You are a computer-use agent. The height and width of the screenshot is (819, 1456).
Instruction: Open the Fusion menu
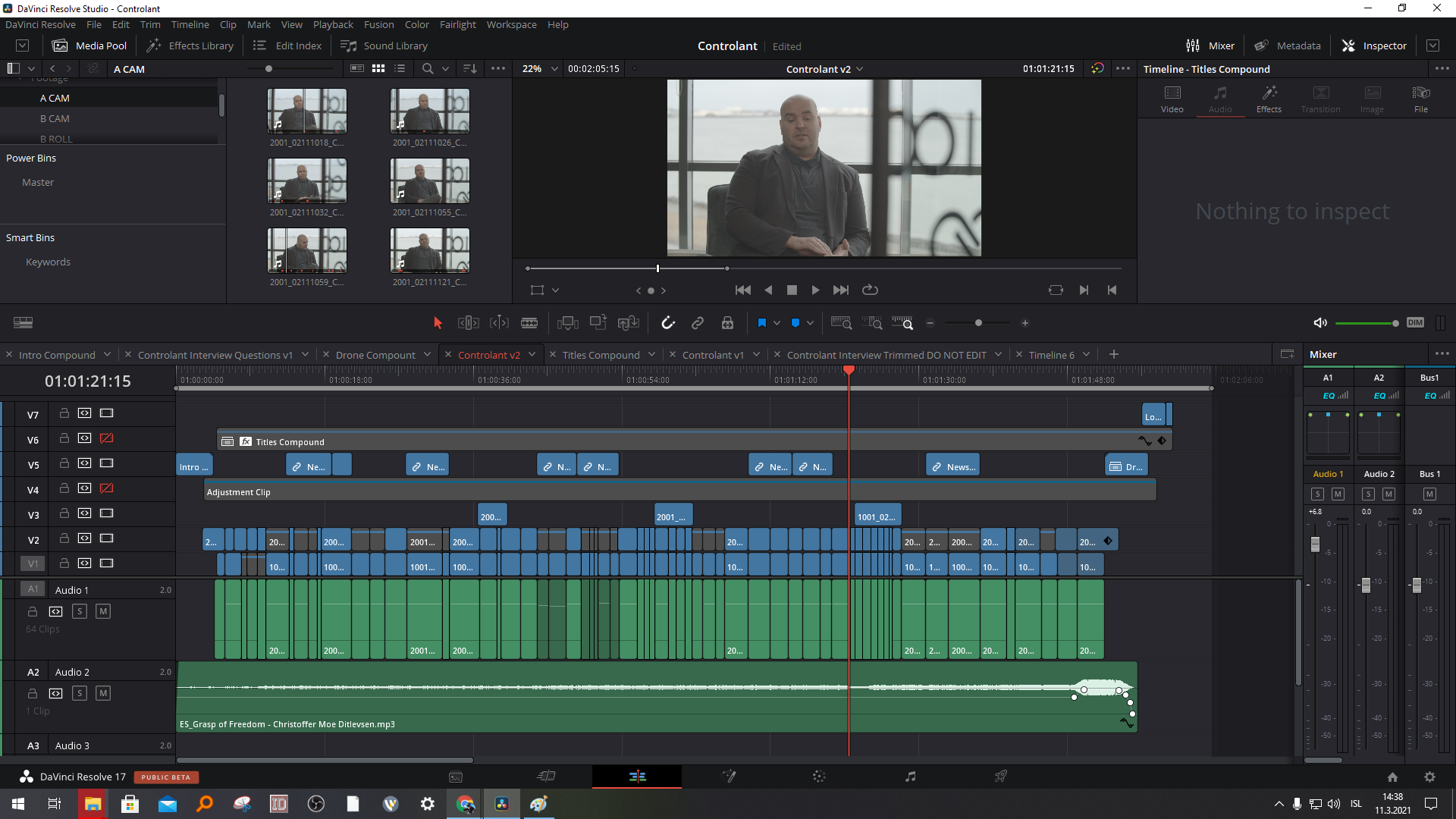(x=378, y=24)
